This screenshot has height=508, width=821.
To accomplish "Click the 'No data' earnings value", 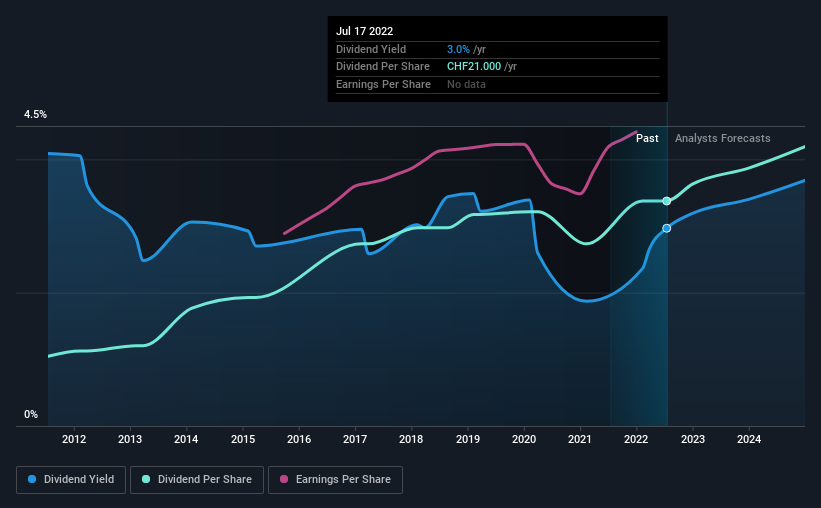I will coord(466,84).
